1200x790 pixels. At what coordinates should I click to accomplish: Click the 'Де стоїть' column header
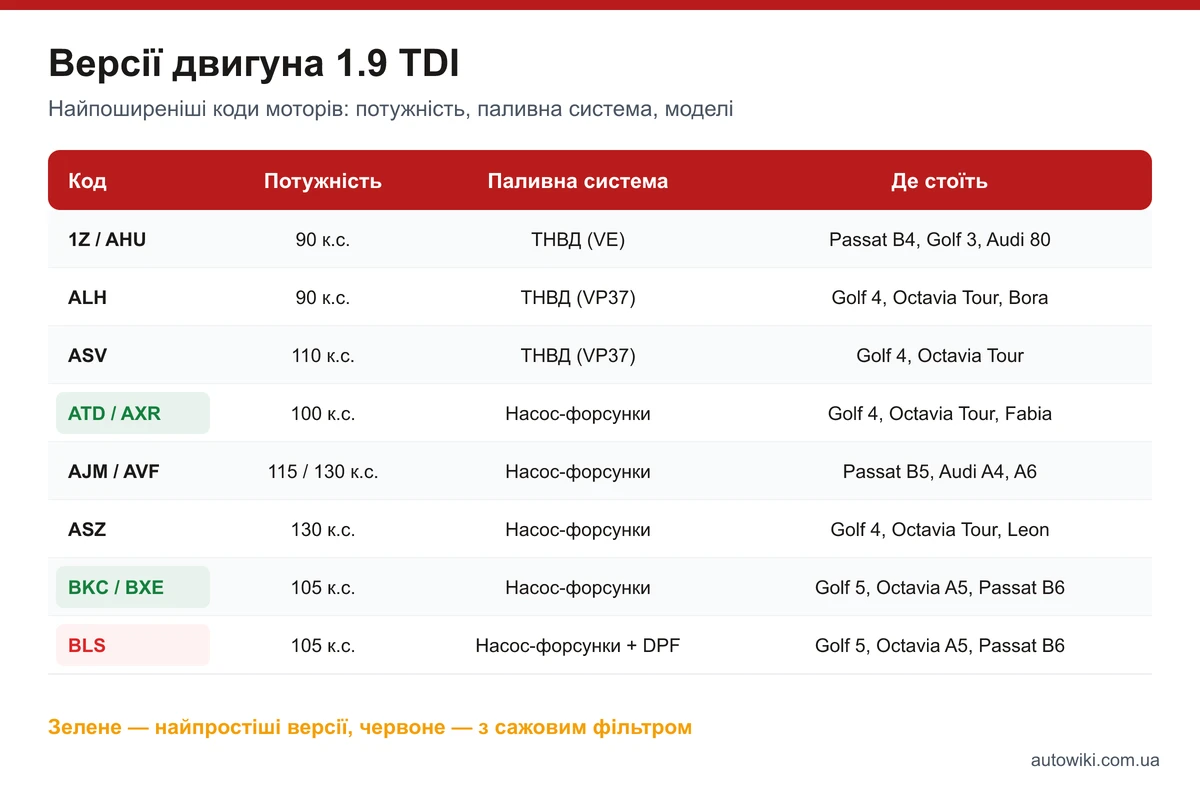[x=940, y=181]
